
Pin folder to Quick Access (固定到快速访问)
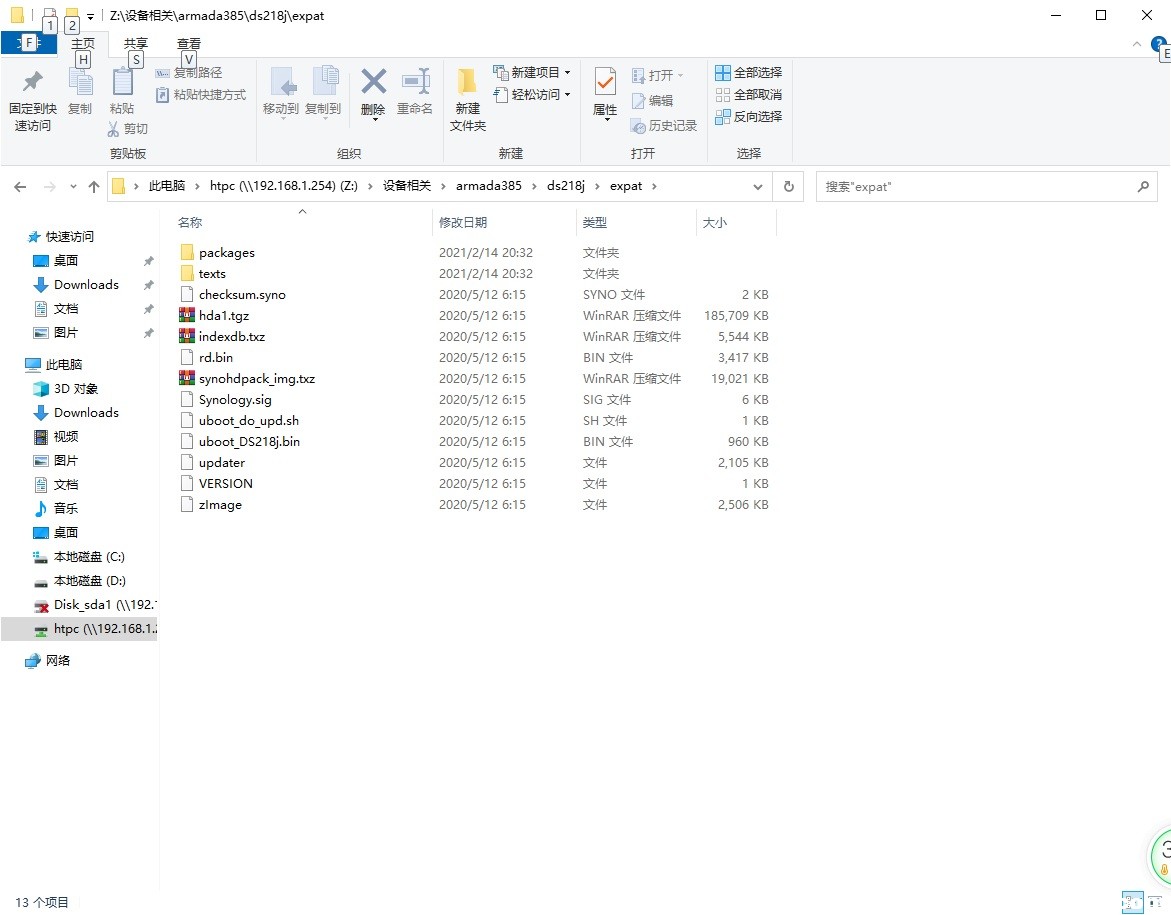point(33,101)
